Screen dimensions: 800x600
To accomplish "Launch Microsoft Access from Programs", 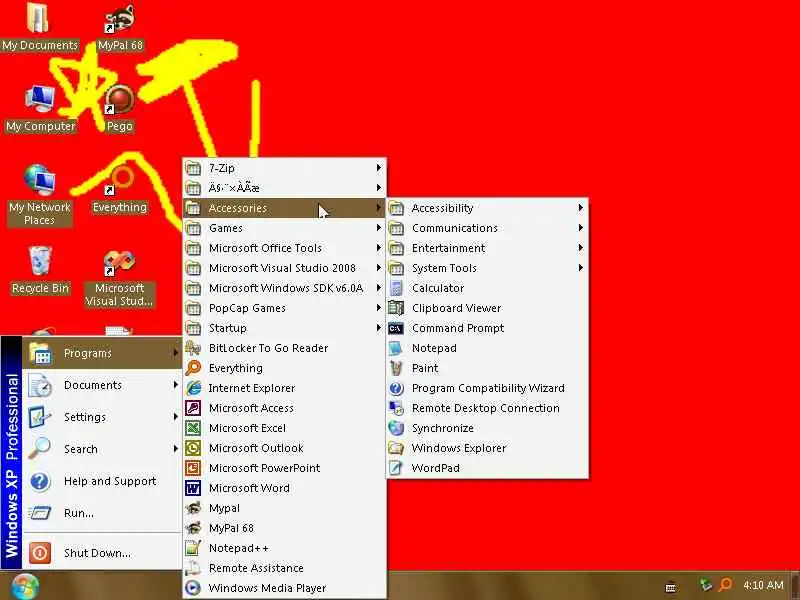I will click(284, 408).
